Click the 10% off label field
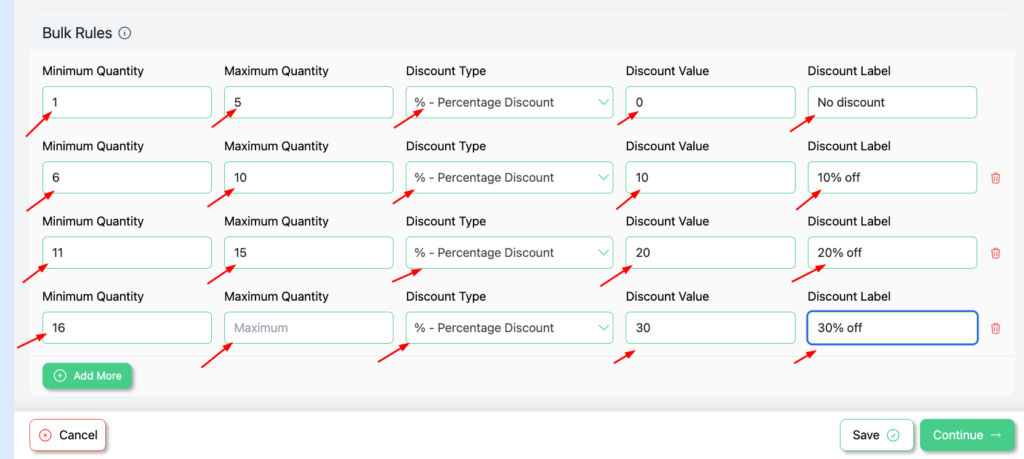The height and width of the screenshot is (459, 1024). 892,178
